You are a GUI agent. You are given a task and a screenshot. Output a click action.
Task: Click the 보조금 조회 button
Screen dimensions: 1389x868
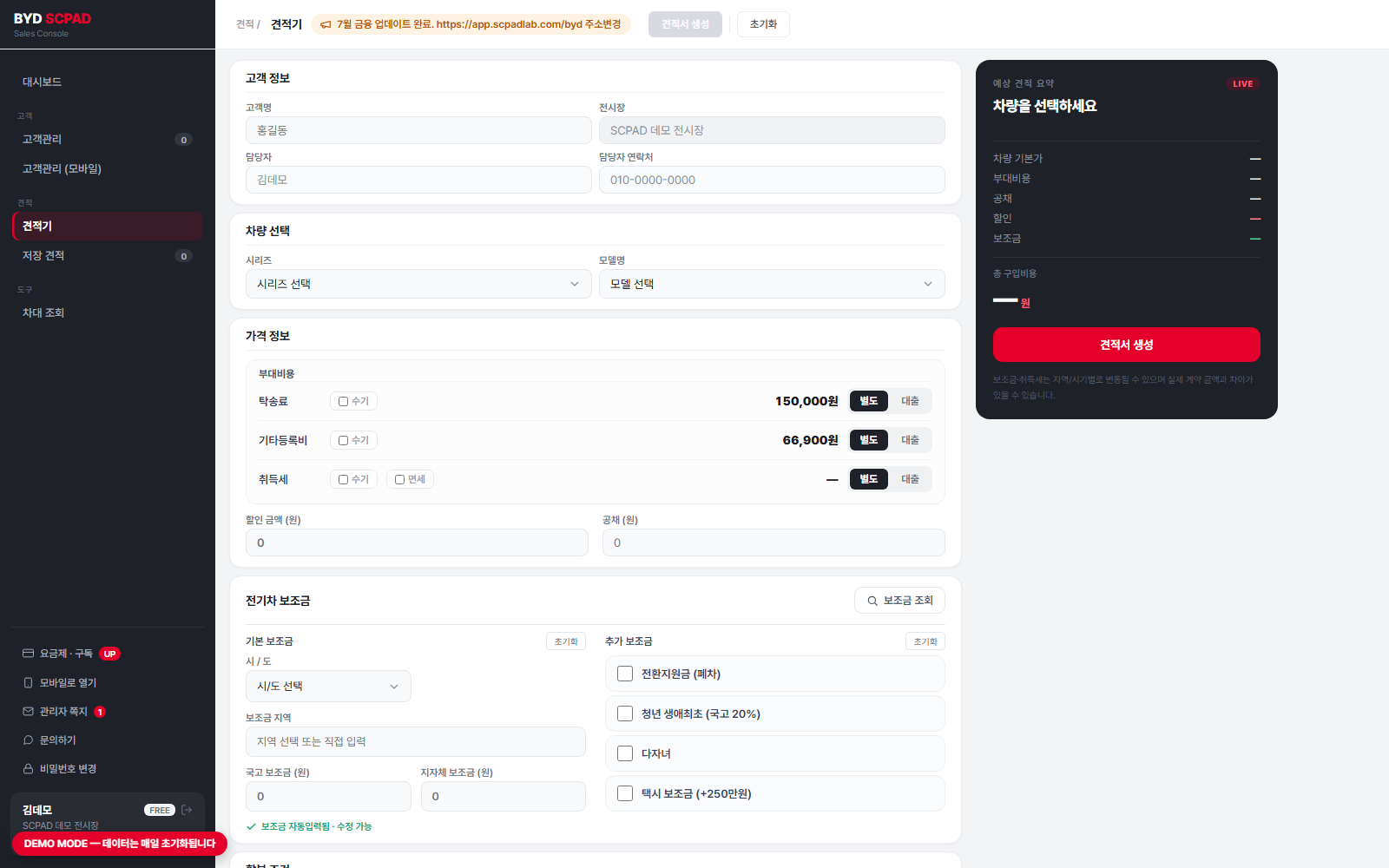click(899, 601)
